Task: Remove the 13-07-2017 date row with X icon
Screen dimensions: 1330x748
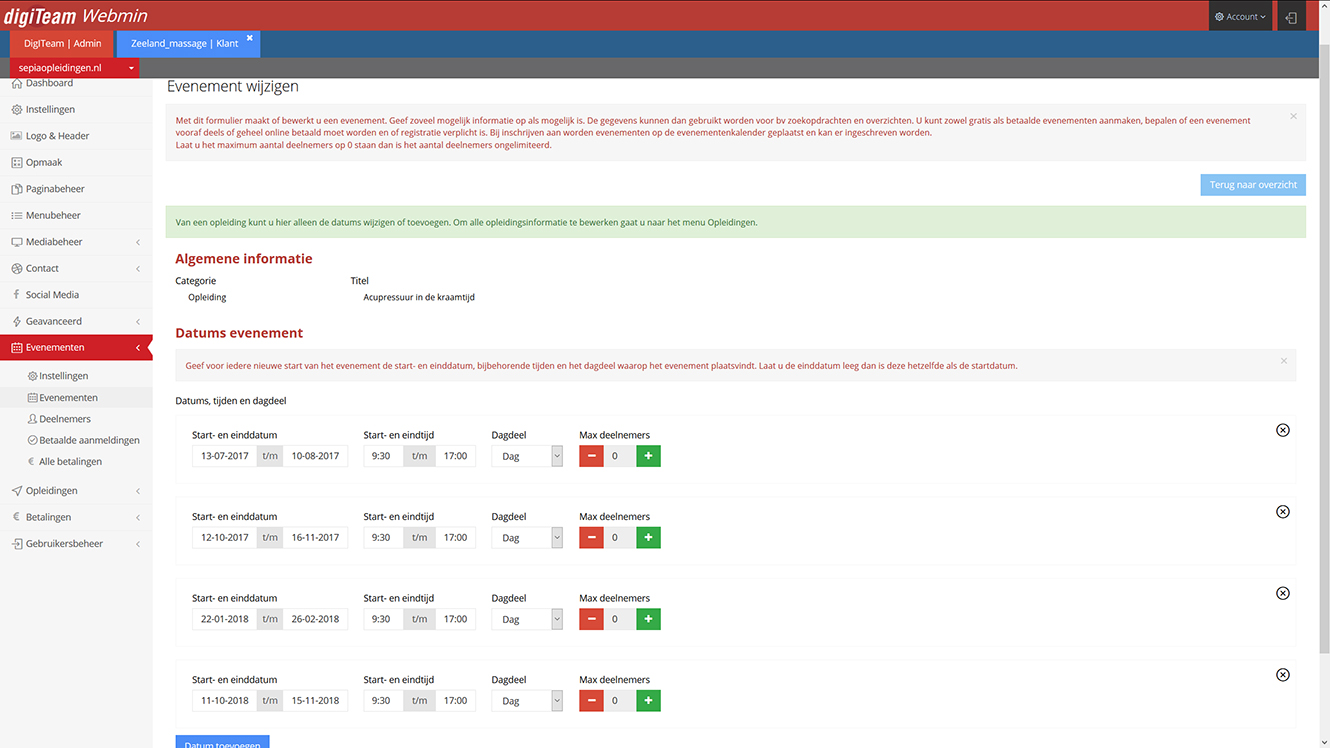Action: 1283,430
